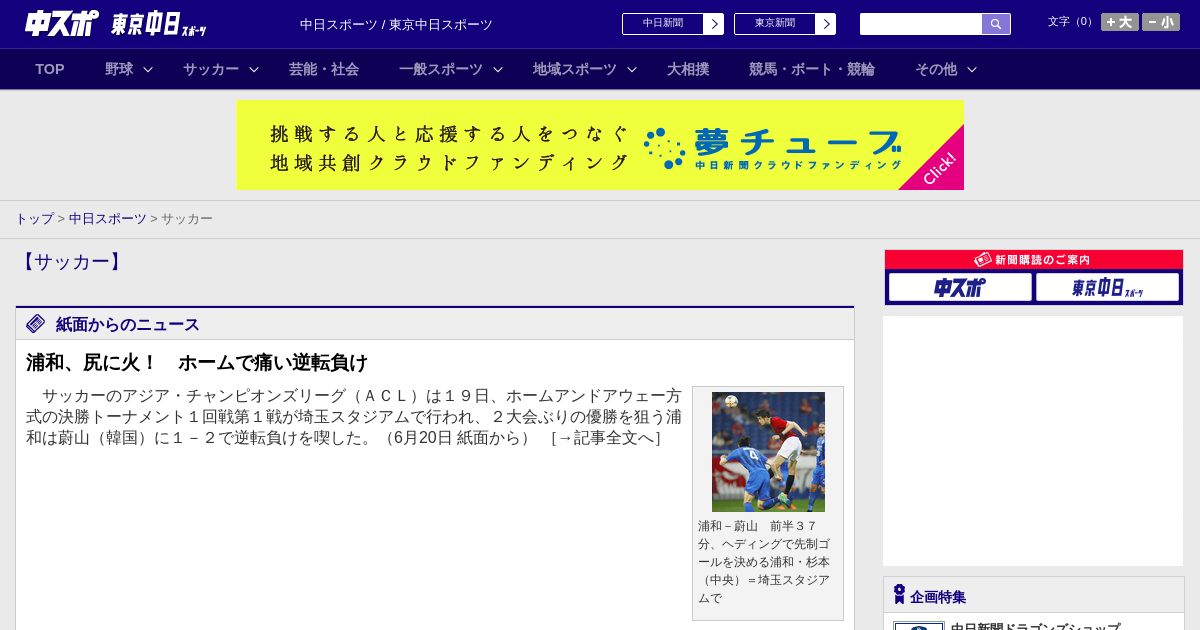Click the 紙面からのニュース section icon
This screenshot has width=1200, height=630.
pyautogui.click(x=36, y=323)
